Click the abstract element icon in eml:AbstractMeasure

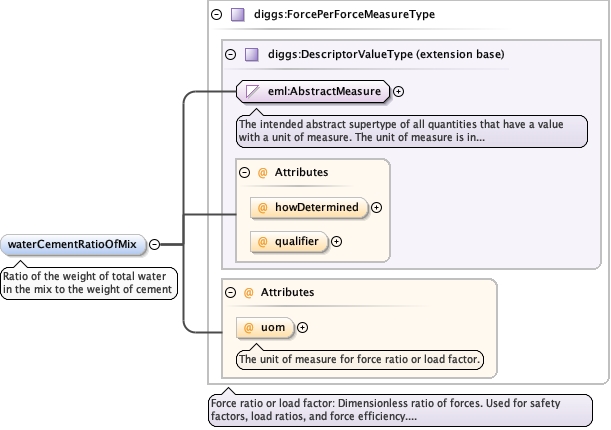click(253, 92)
